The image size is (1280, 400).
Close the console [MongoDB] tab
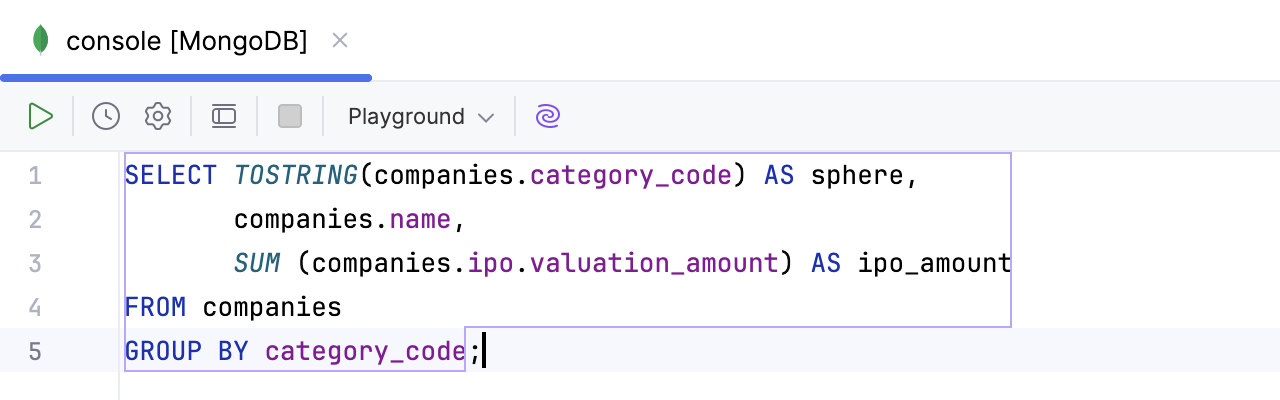point(340,40)
